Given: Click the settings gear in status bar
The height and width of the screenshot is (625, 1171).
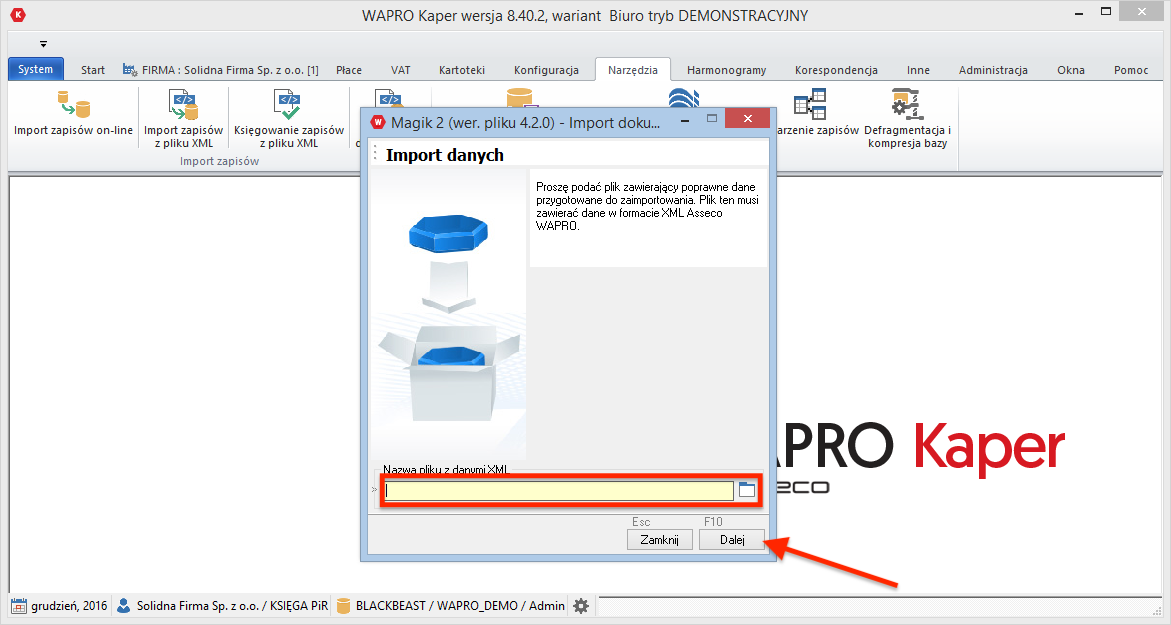Looking at the screenshot, I should click(581, 606).
